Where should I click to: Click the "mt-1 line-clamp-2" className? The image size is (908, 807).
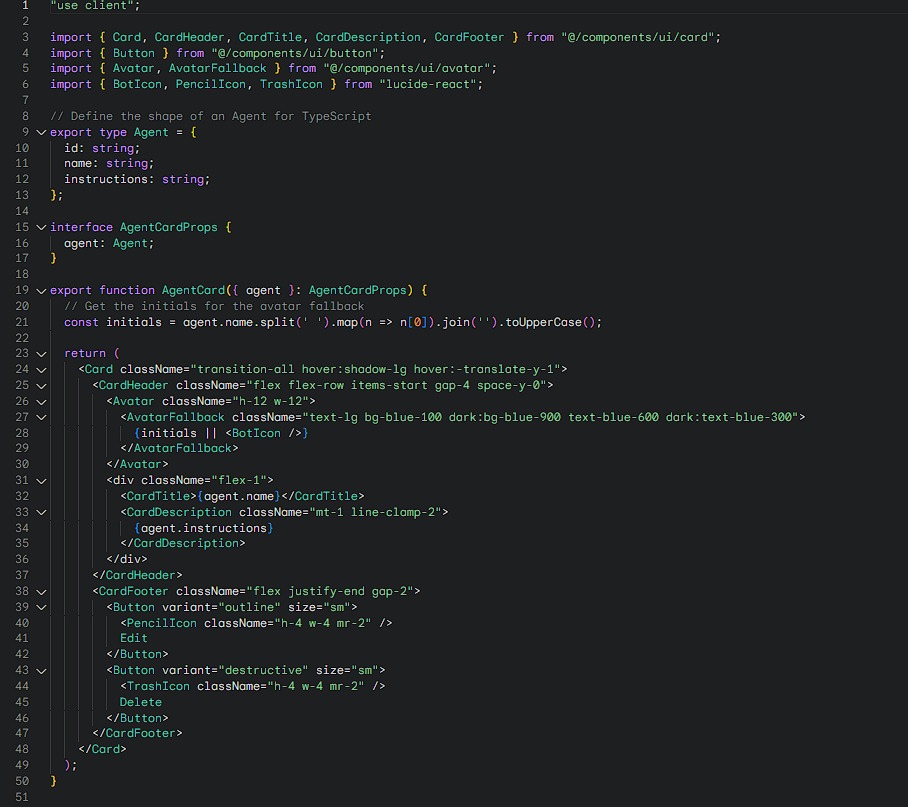click(x=375, y=512)
